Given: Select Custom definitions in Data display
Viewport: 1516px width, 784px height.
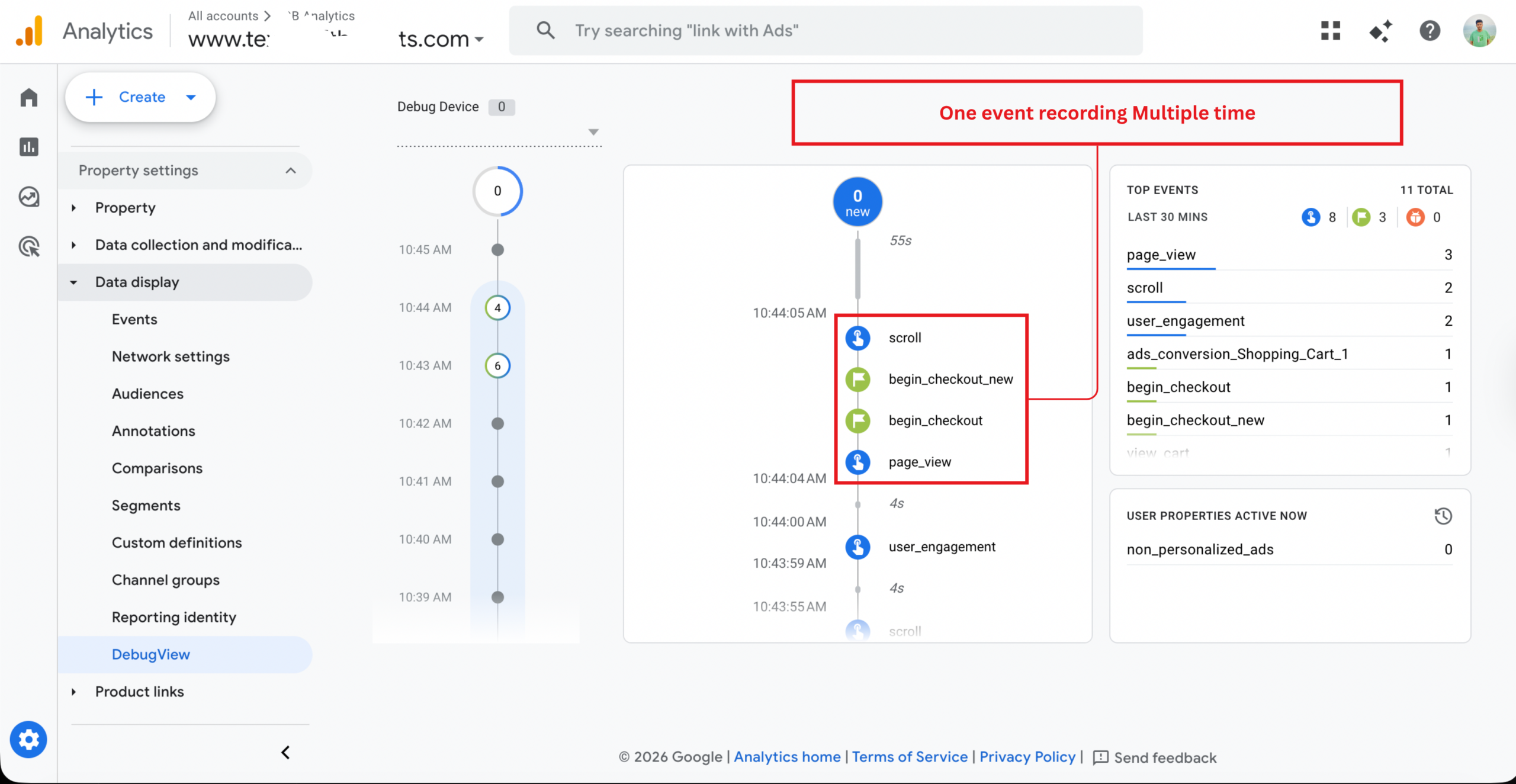Looking at the screenshot, I should [176, 542].
